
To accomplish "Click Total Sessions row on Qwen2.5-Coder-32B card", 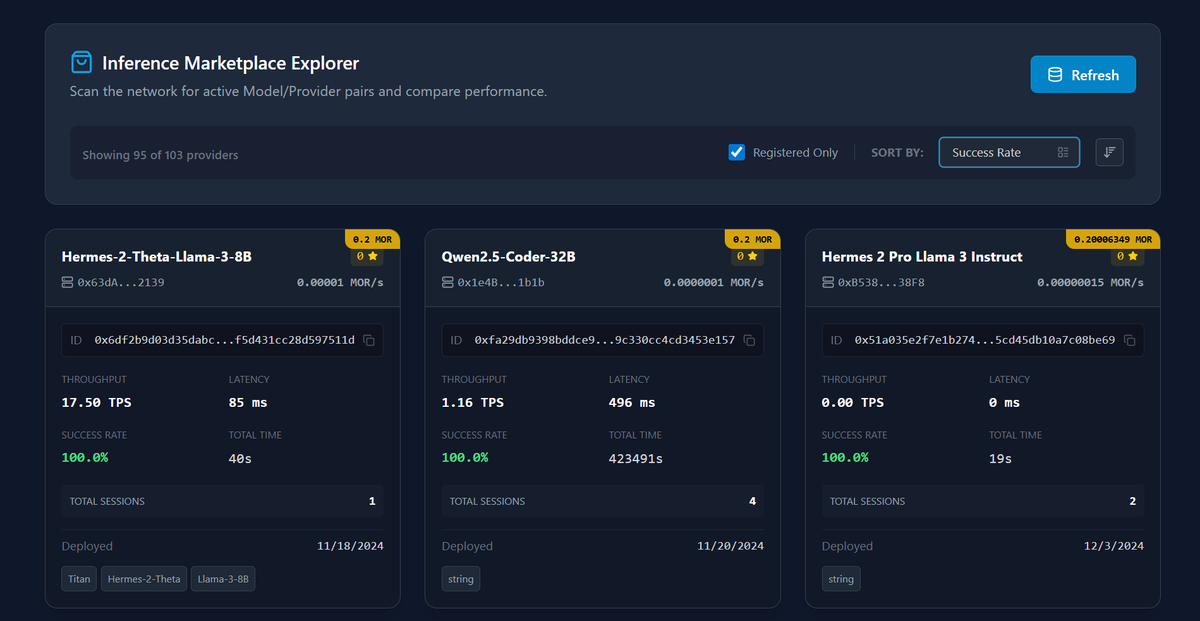I will pos(602,501).
